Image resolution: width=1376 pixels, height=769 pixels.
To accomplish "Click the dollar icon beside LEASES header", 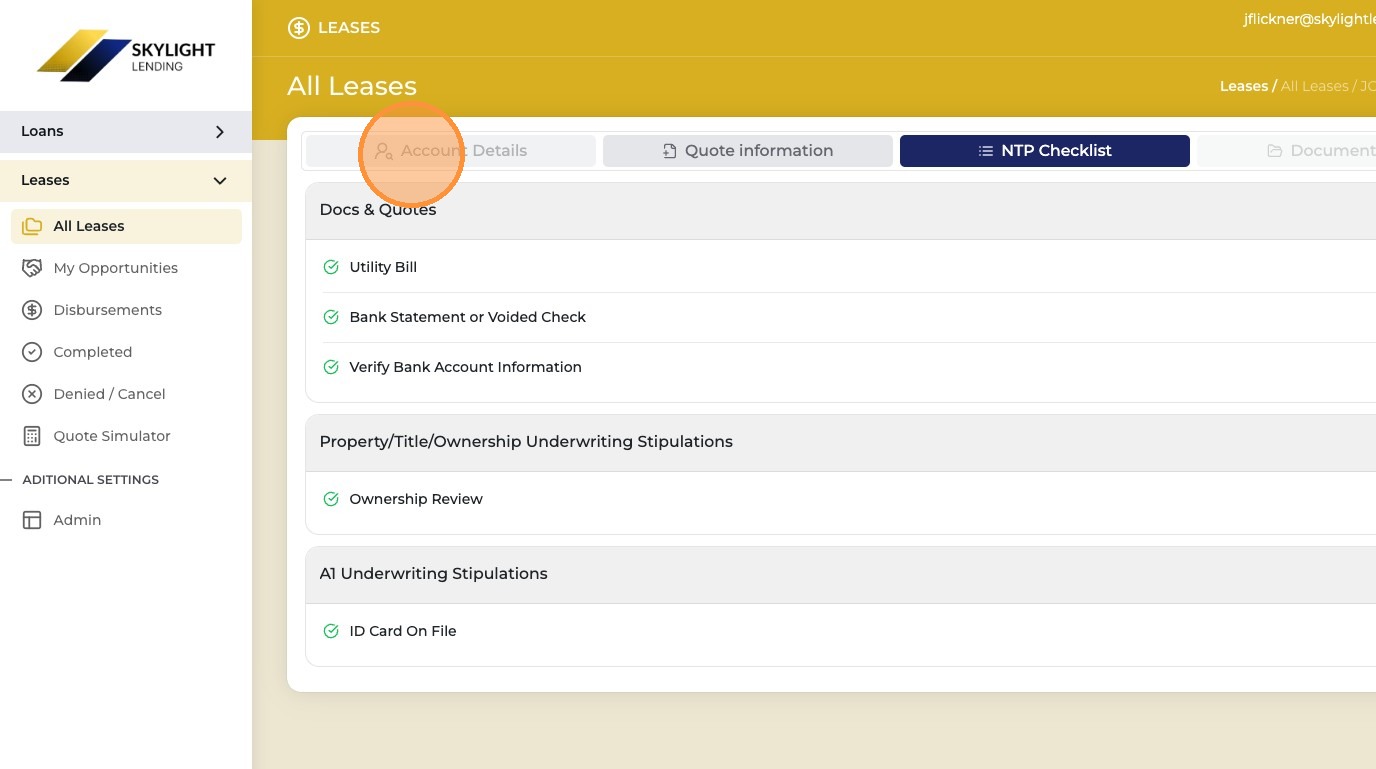I will click(298, 28).
